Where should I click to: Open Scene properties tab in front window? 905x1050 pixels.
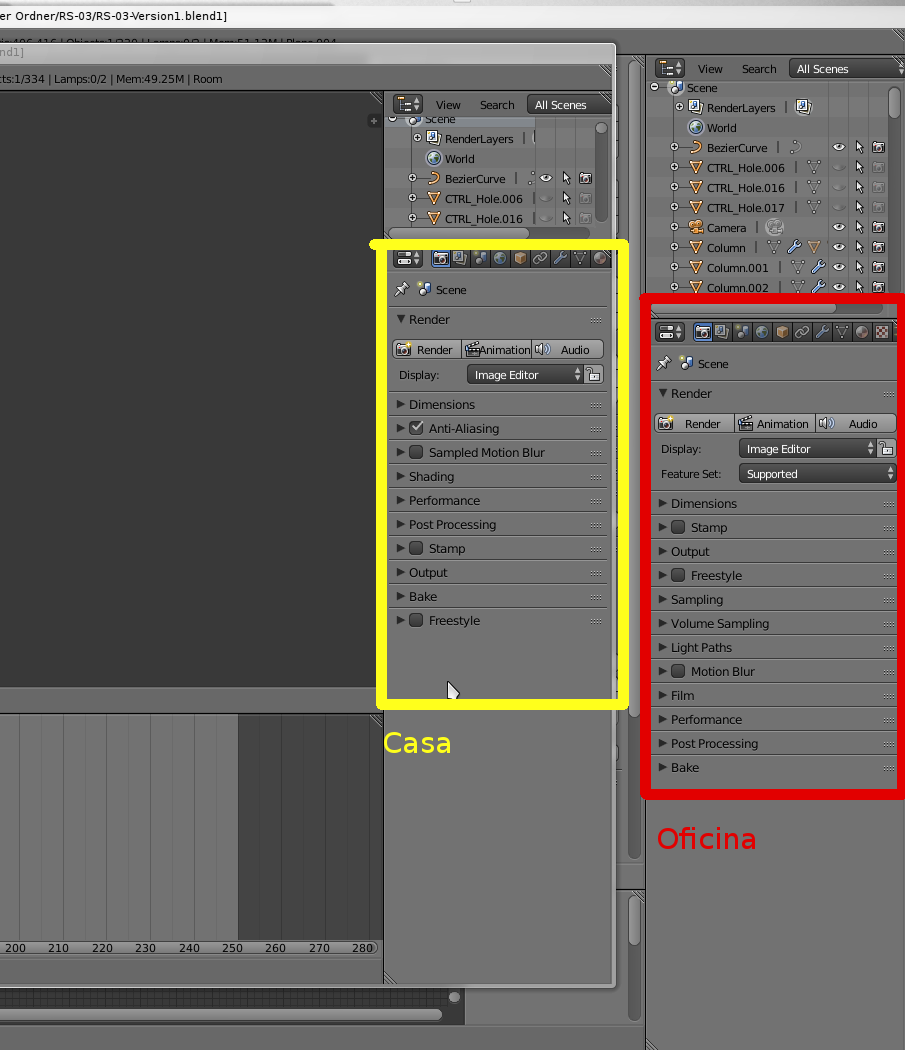click(480, 258)
